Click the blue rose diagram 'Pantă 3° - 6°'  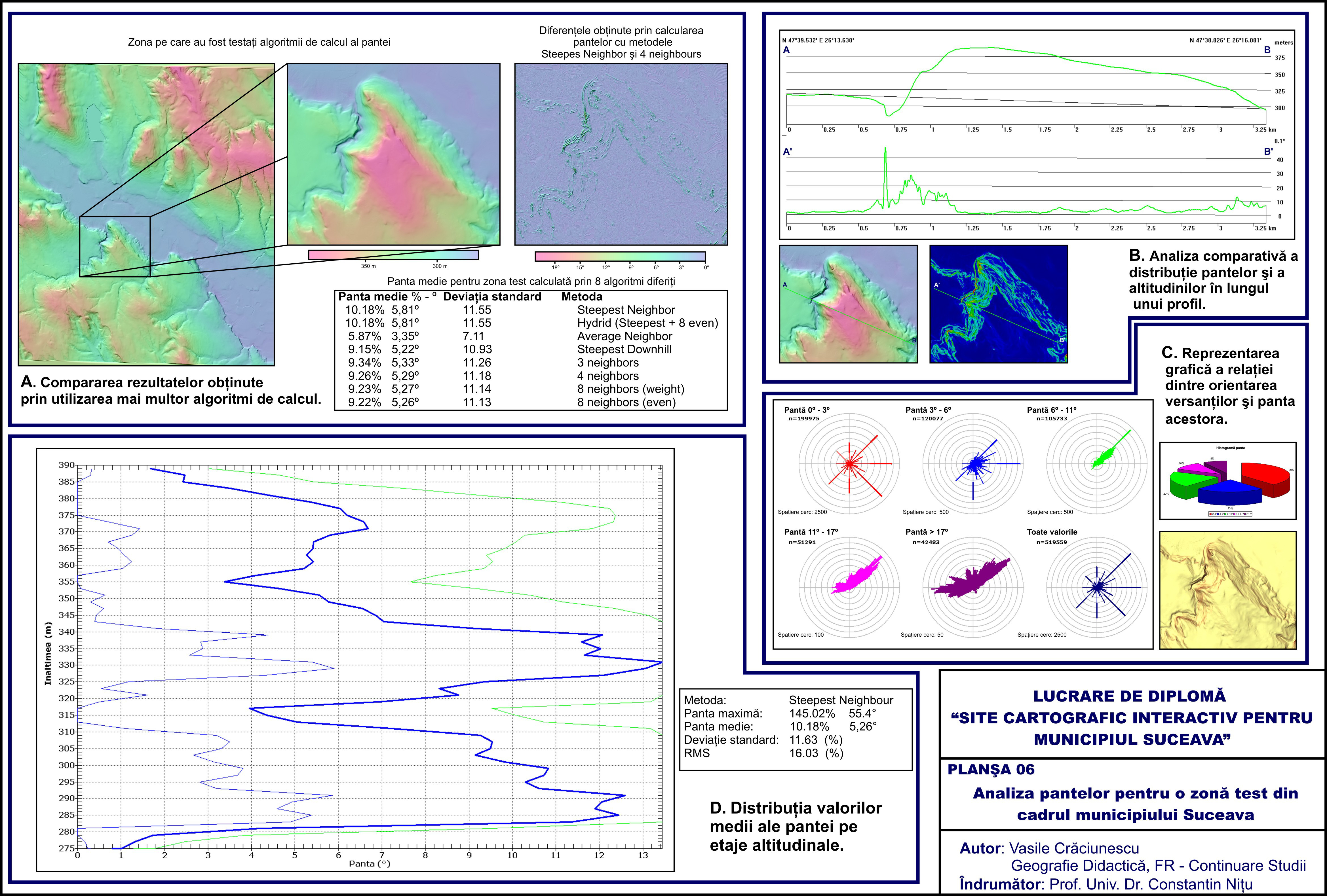[973, 463]
